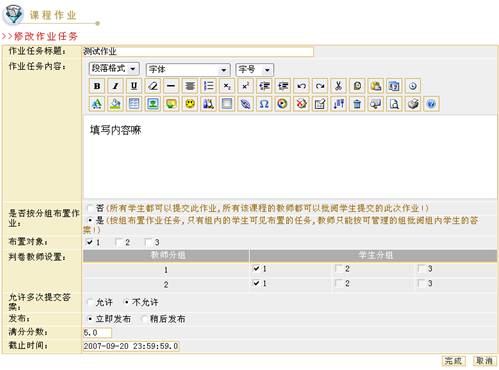
Task: Click the 教师分组 column header
Action: [x=166, y=255]
